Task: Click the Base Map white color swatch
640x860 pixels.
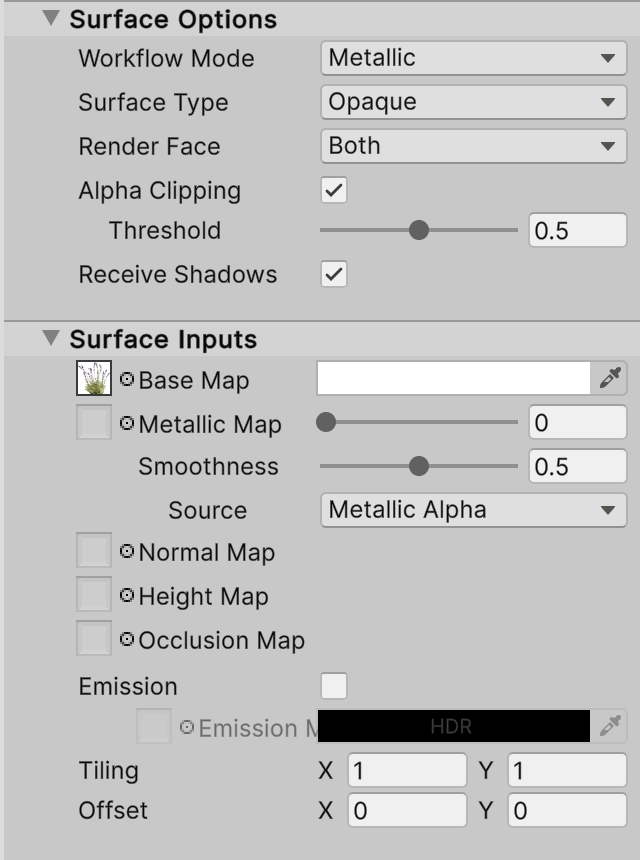Action: [x=454, y=378]
